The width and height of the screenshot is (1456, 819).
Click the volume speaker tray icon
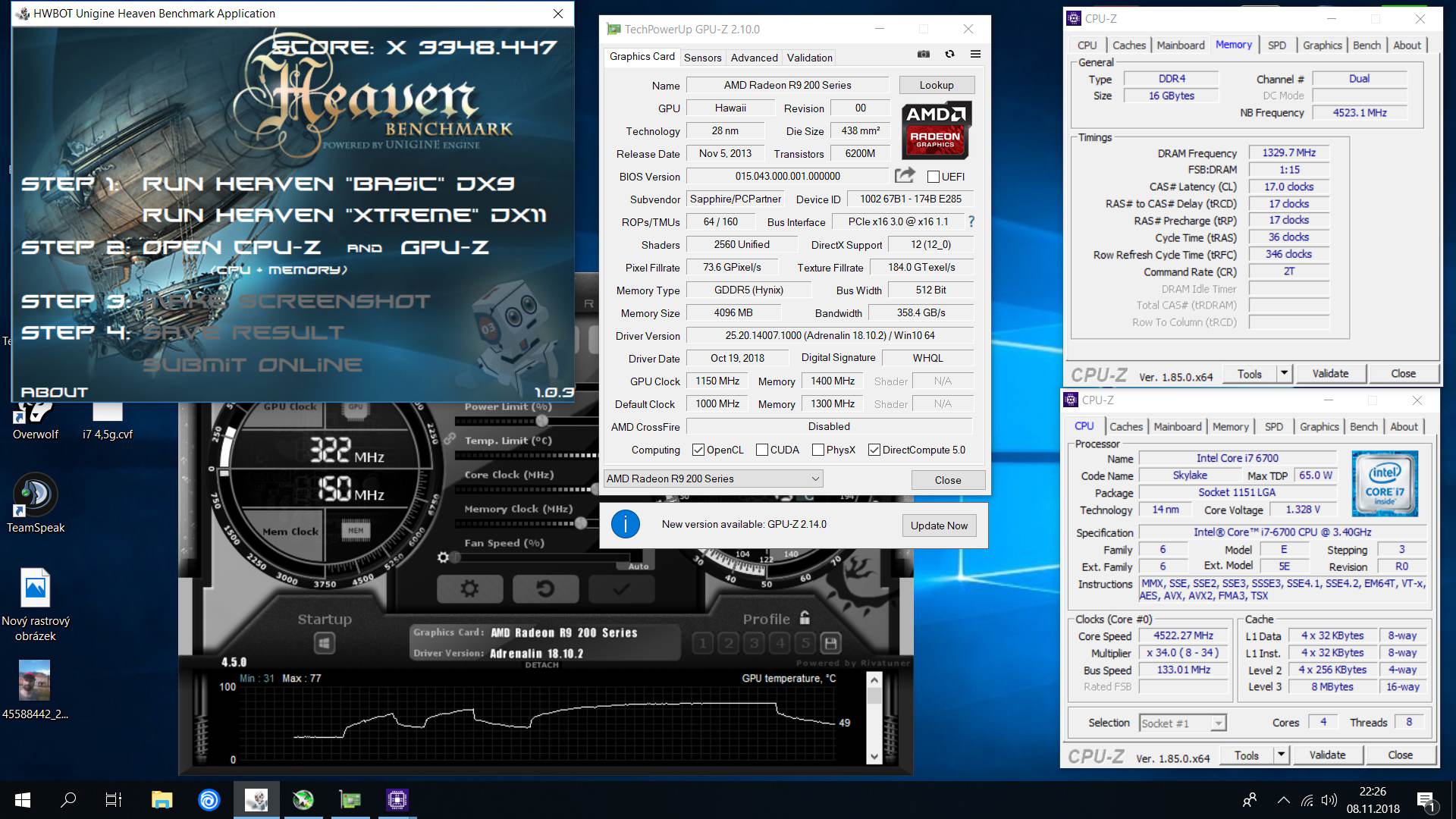click(1329, 800)
